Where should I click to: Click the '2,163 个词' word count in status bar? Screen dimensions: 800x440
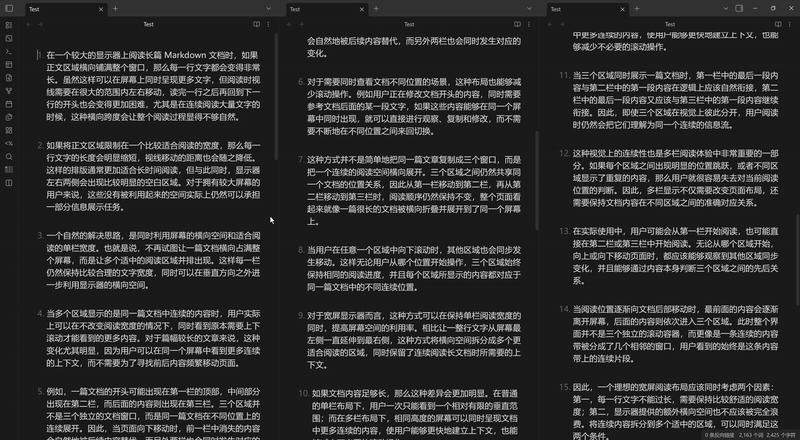coord(749,435)
